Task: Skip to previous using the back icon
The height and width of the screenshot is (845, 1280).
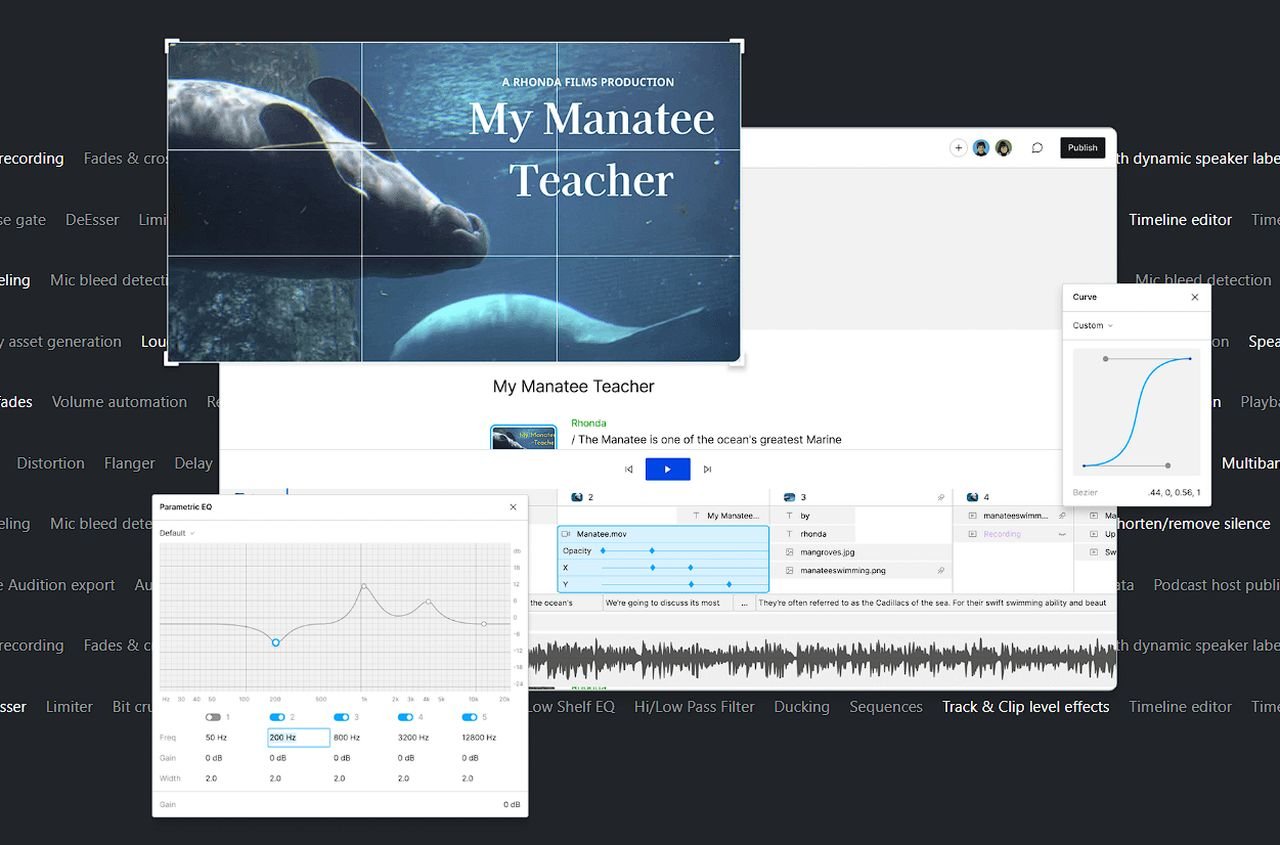Action: click(x=629, y=469)
